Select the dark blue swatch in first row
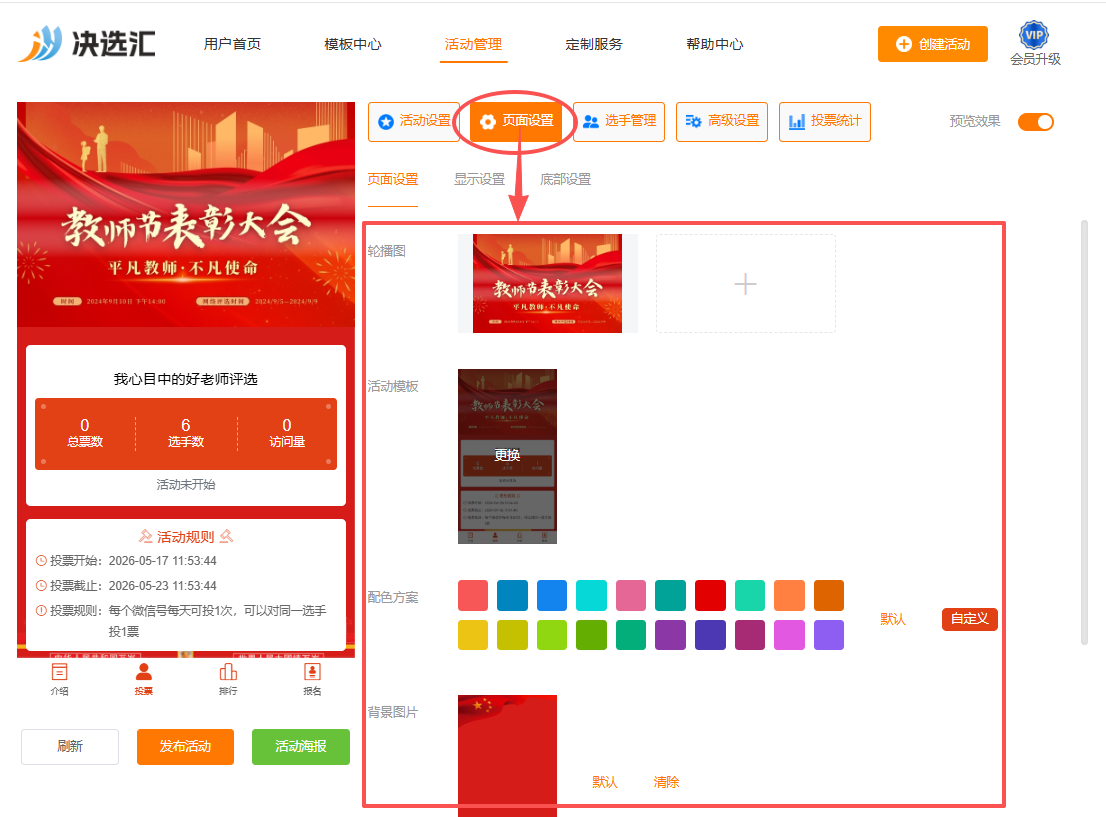1106x817 pixels. click(512, 595)
